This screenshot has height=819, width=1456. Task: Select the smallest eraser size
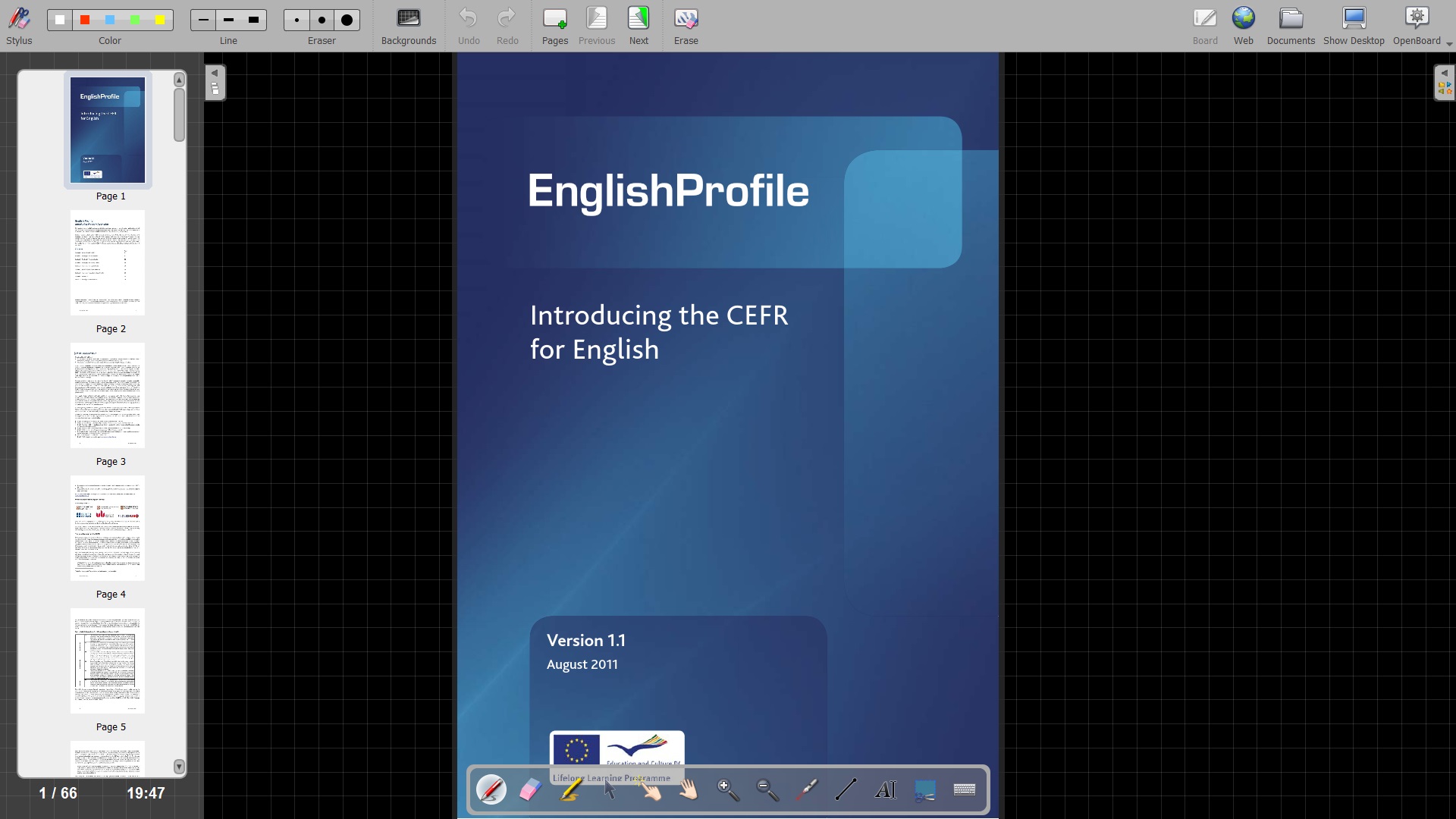coord(297,20)
